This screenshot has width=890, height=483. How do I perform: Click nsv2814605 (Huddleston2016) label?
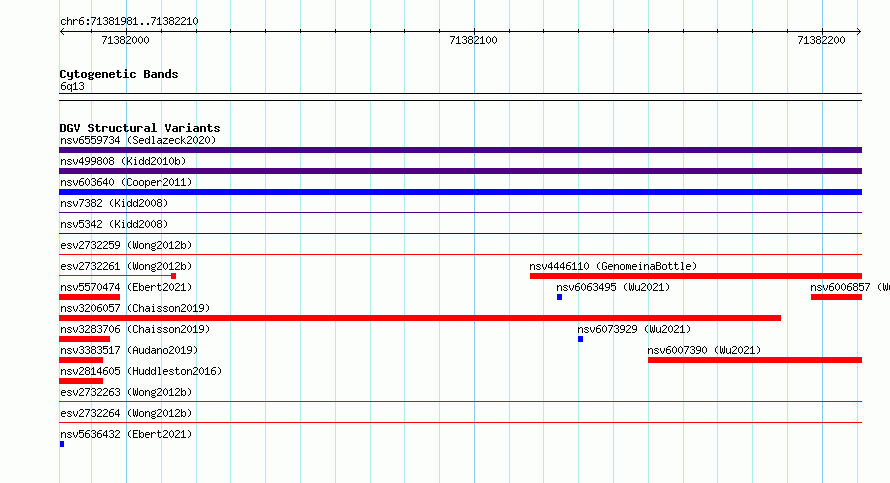[x=141, y=371]
